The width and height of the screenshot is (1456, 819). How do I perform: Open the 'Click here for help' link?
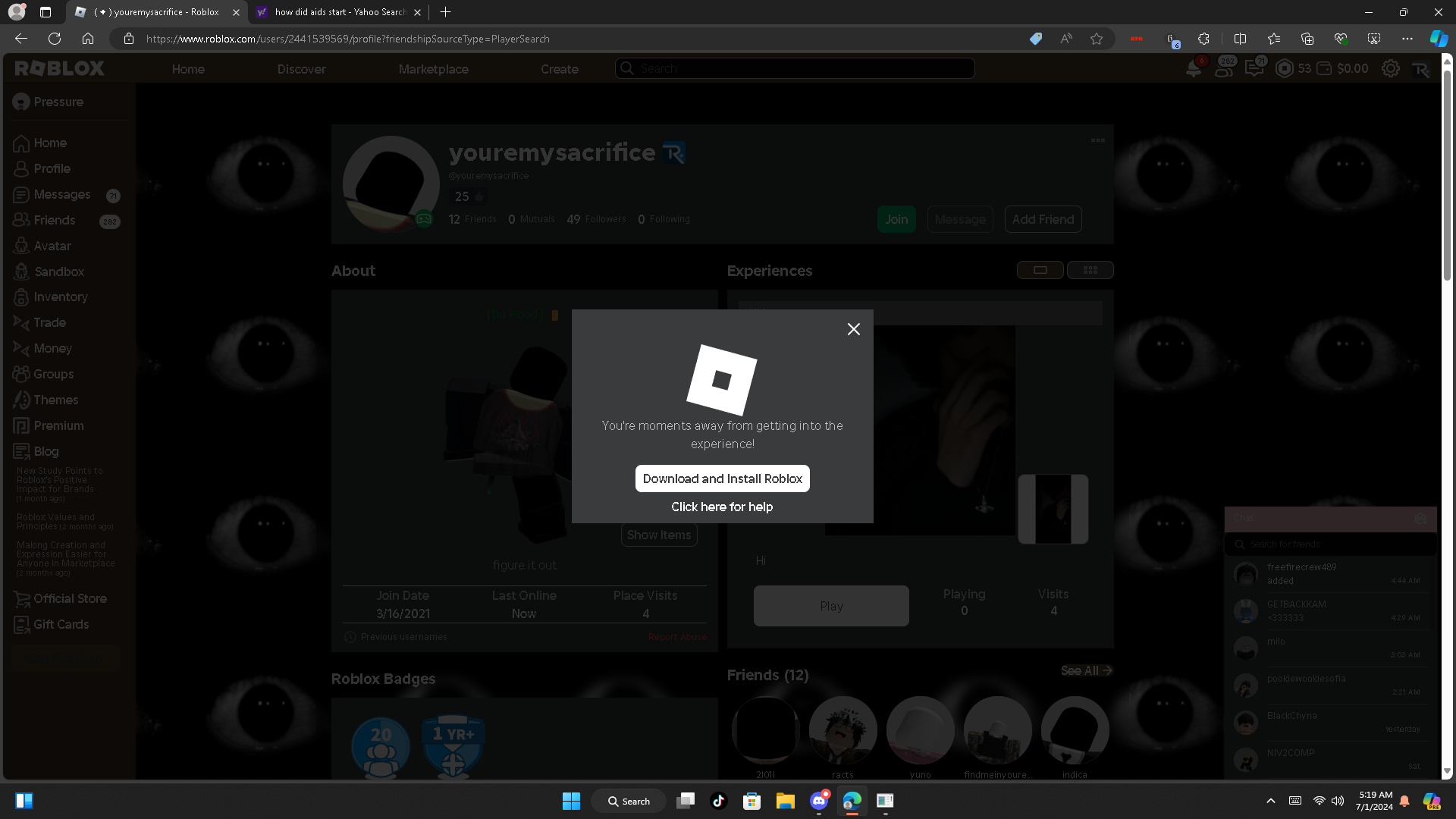click(x=722, y=507)
